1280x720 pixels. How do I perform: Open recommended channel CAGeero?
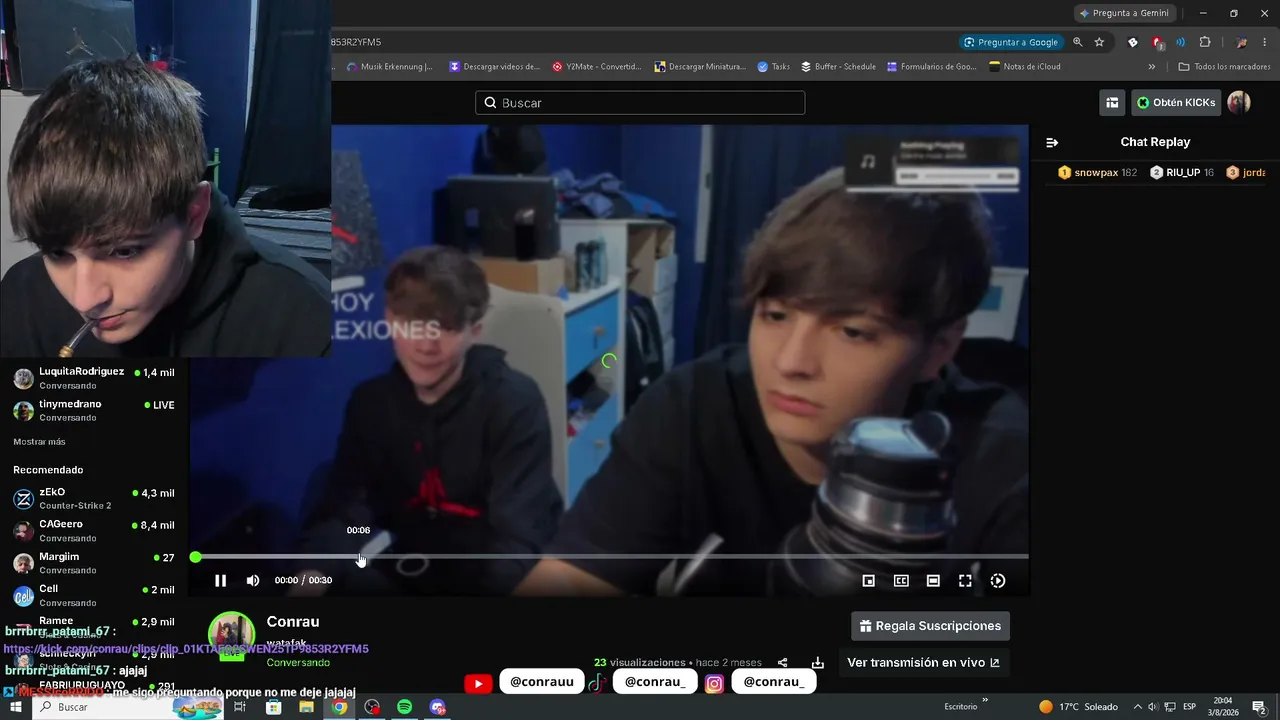pos(94,530)
